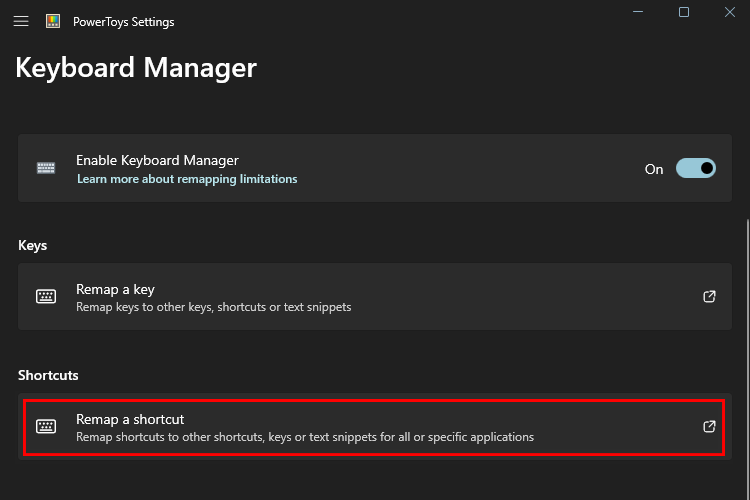
Task: Open the hamburger navigation menu
Action: click(21, 22)
